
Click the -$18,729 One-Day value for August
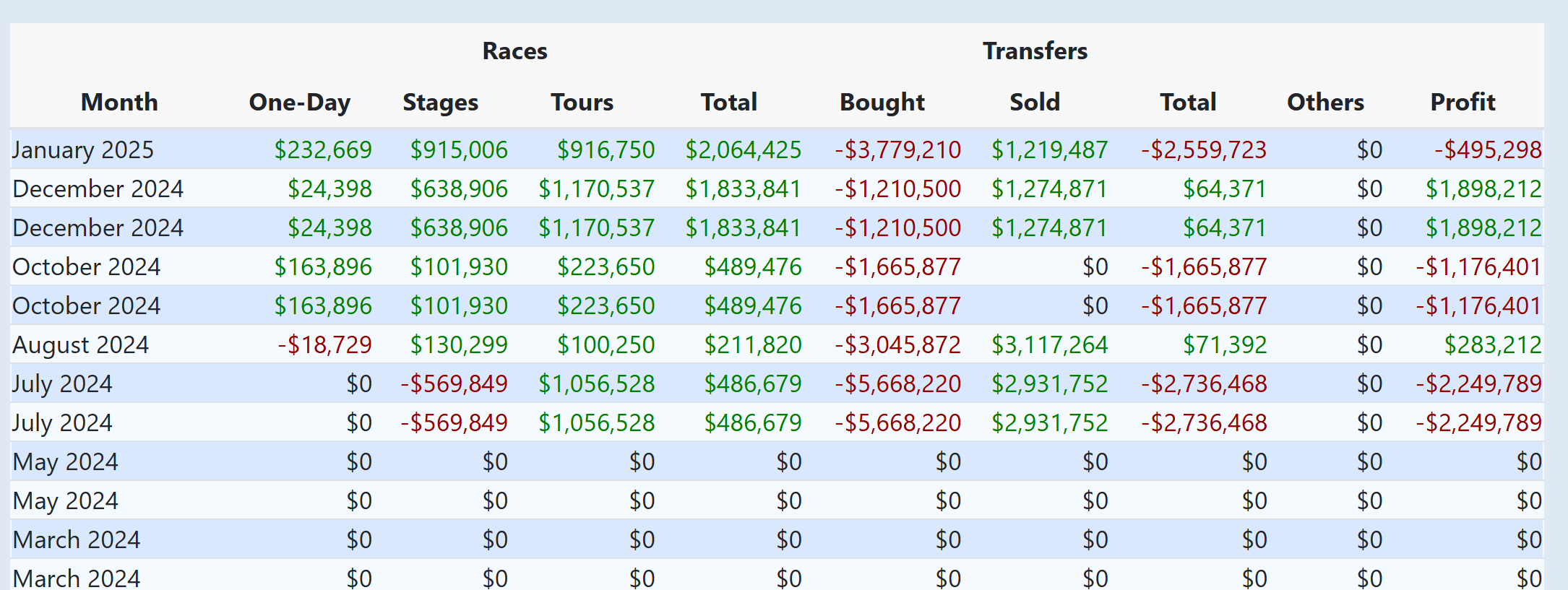coord(324,345)
